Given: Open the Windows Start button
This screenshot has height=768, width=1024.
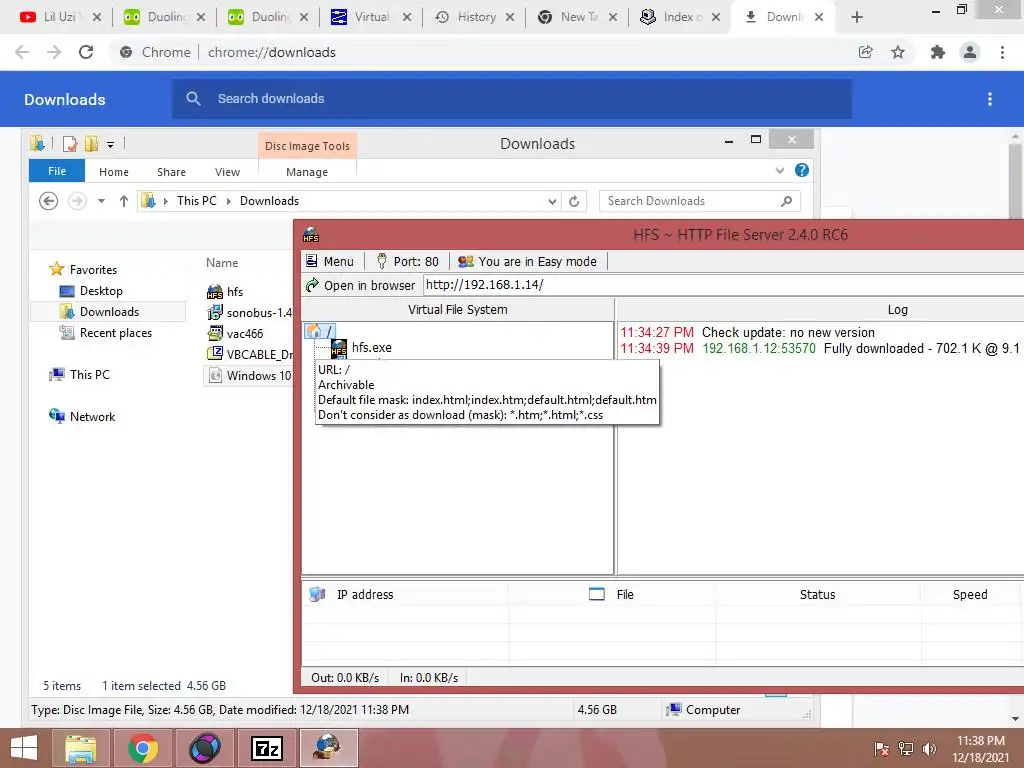Looking at the screenshot, I should click(x=24, y=748).
